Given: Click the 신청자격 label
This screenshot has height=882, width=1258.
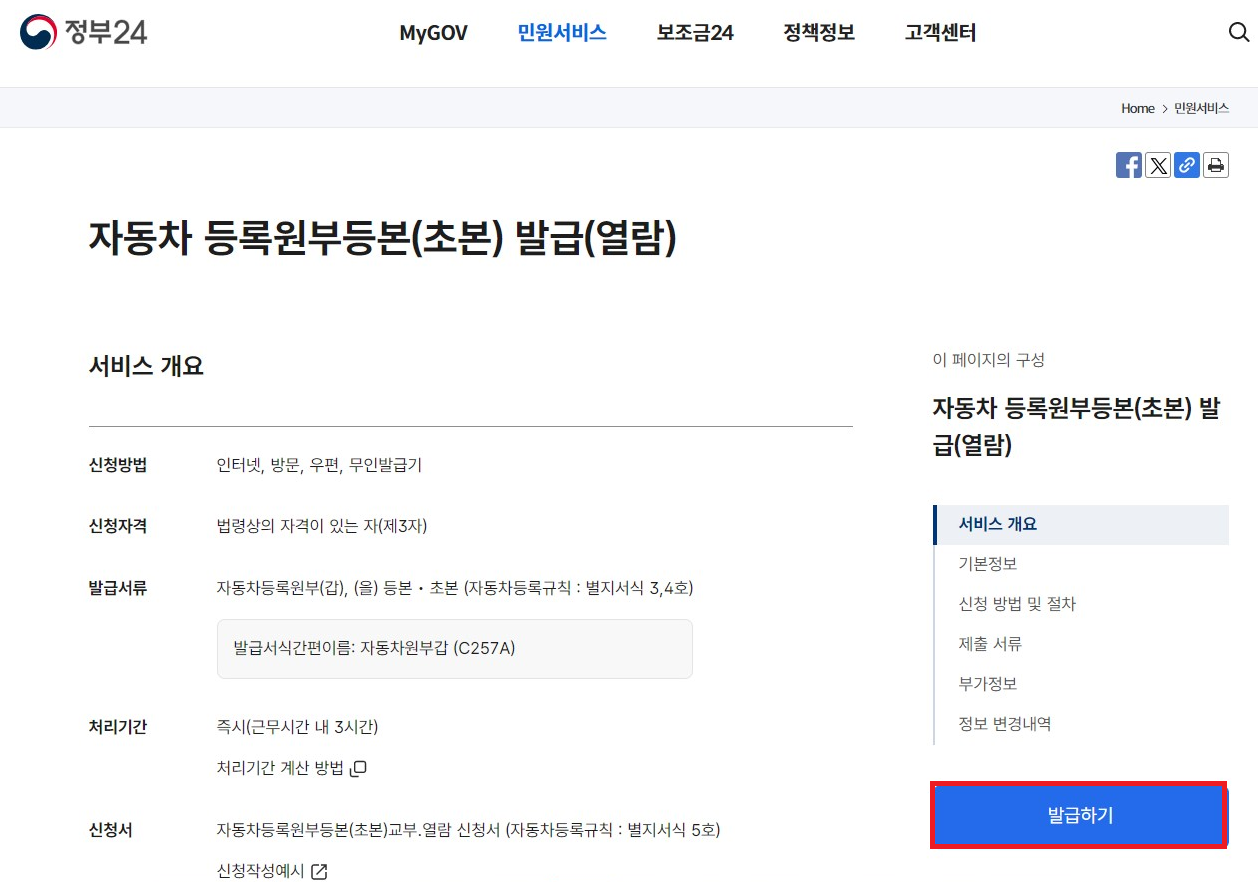Looking at the screenshot, I should [118, 526].
